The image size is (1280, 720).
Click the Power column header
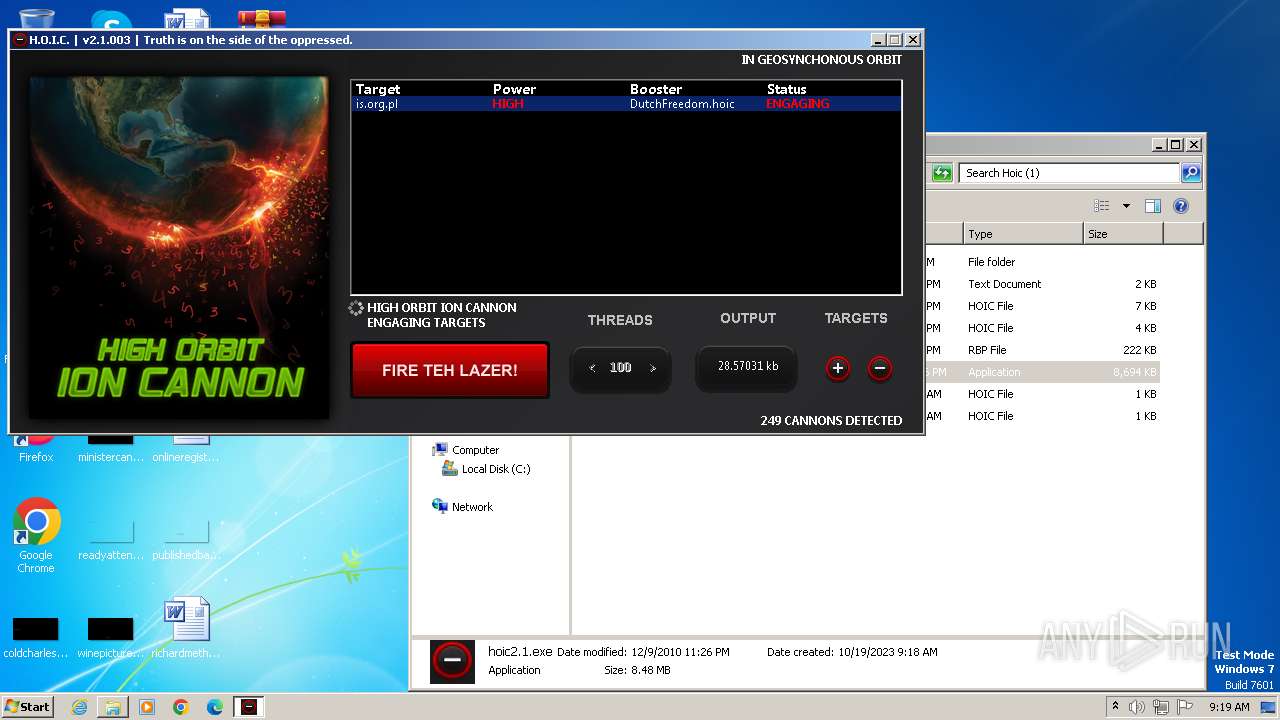point(514,89)
